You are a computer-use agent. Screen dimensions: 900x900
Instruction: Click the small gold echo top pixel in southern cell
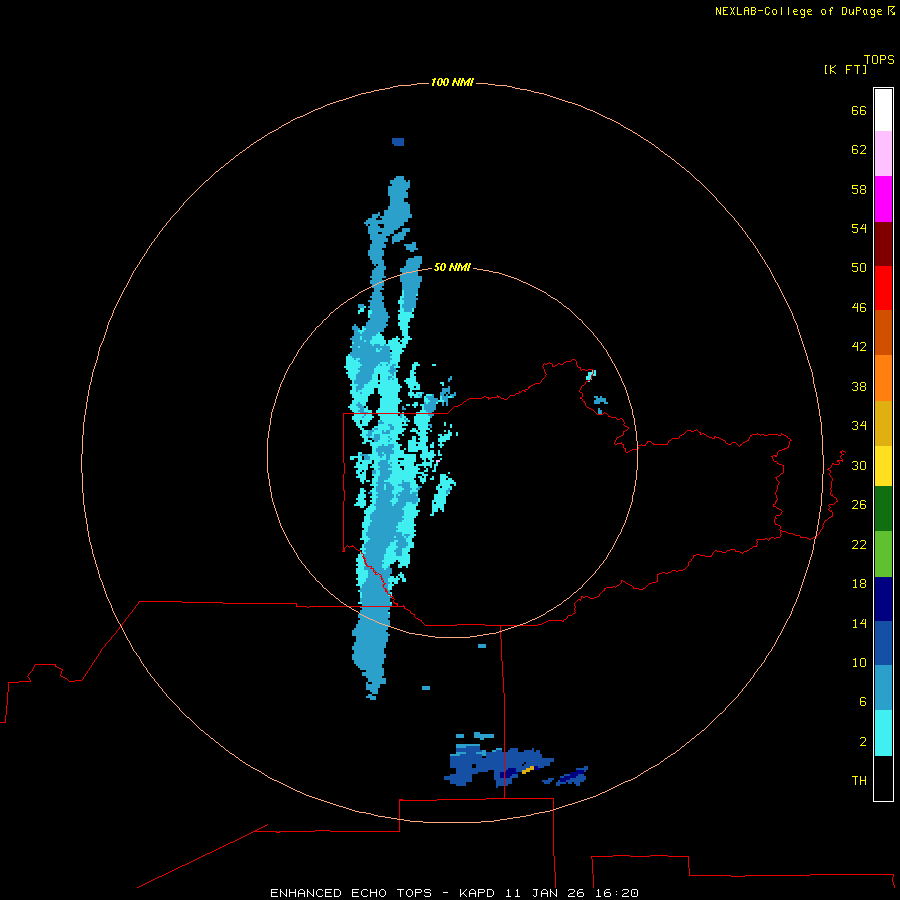(x=527, y=770)
